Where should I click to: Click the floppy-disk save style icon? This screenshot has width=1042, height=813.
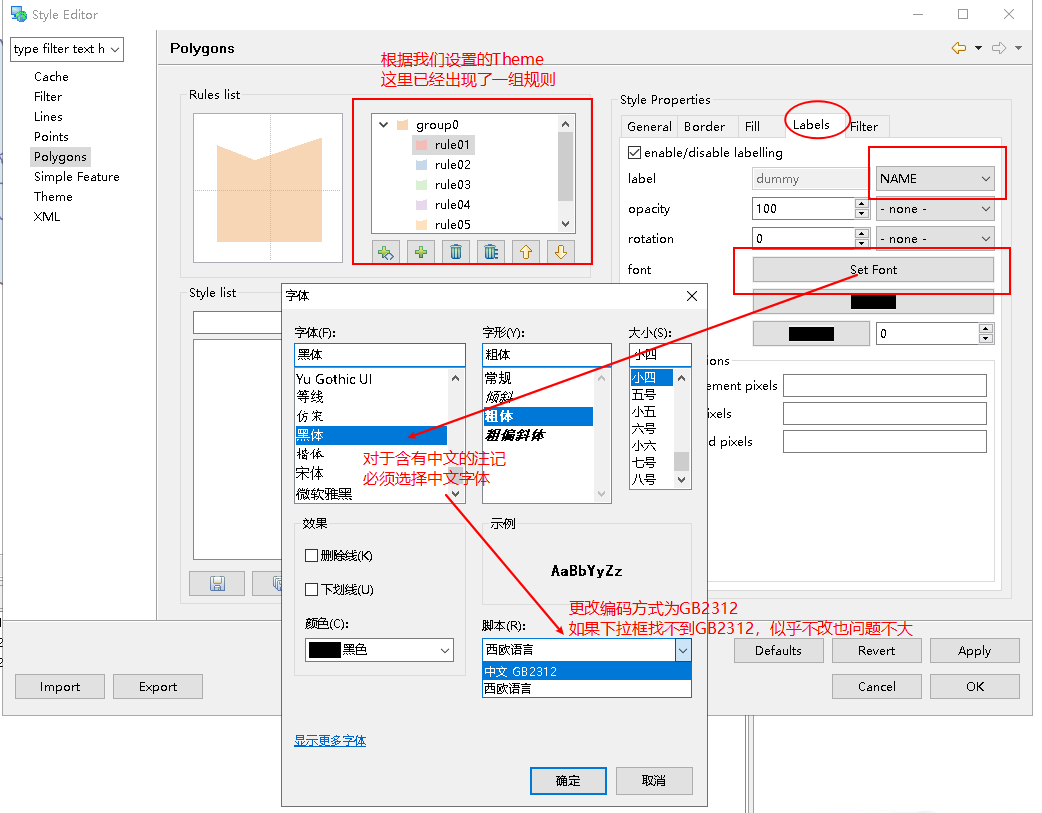pos(217,584)
